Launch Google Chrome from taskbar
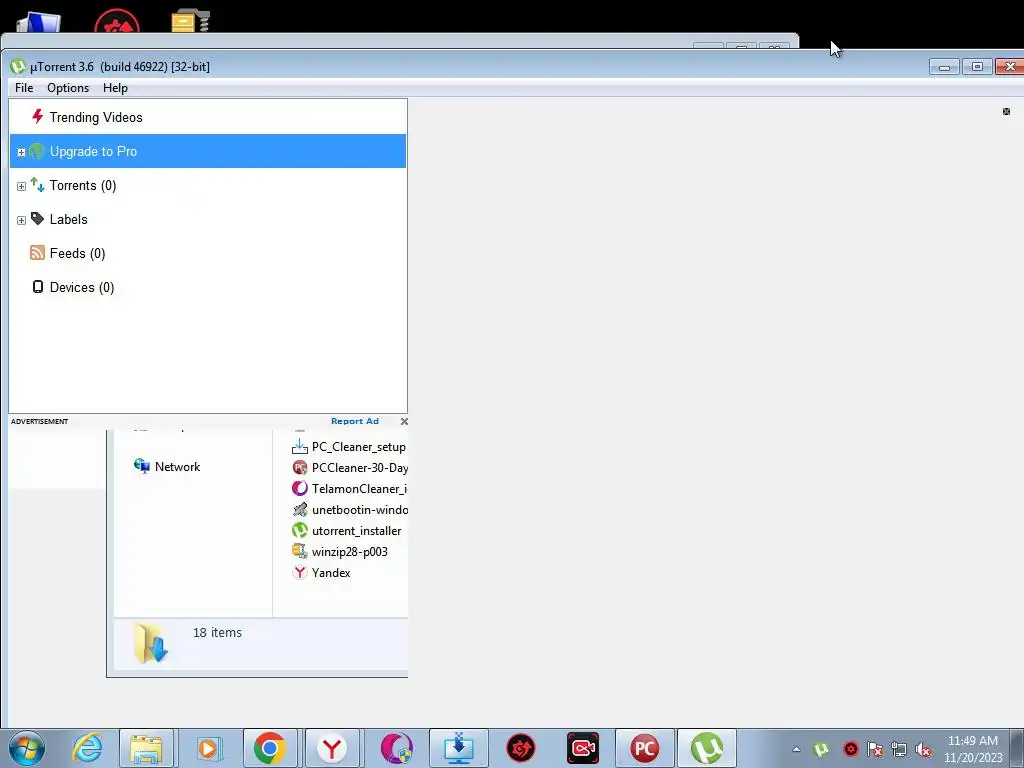The width and height of the screenshot is (1024, 768). tap(270, 748)
